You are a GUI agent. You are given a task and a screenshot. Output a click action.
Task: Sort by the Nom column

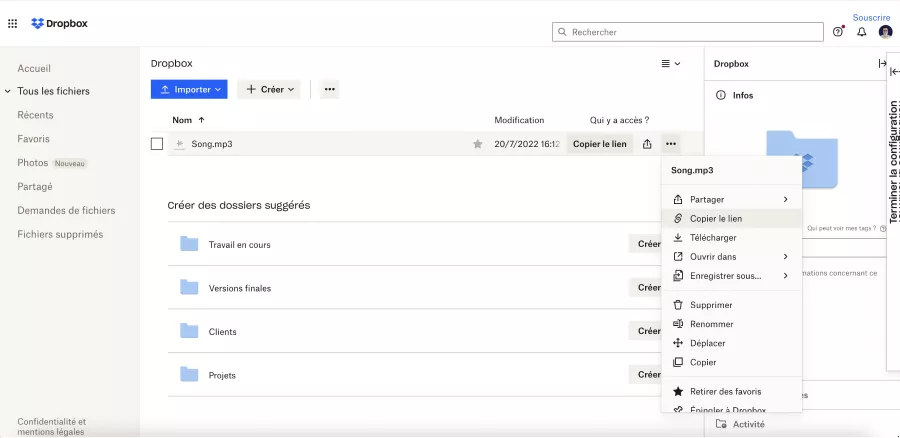tap(188, 120)
